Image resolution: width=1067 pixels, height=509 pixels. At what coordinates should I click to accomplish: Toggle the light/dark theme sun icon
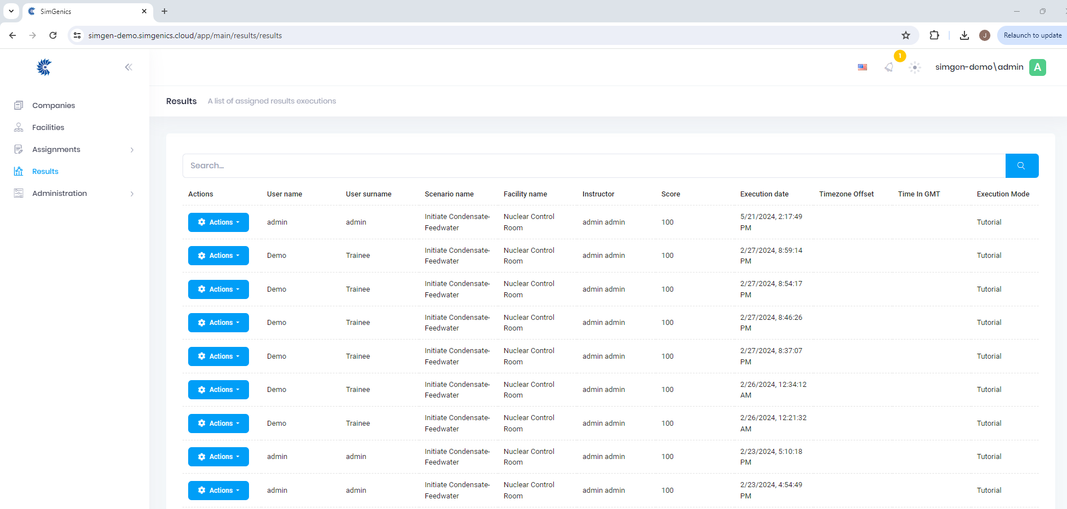(x=915, y=67)
